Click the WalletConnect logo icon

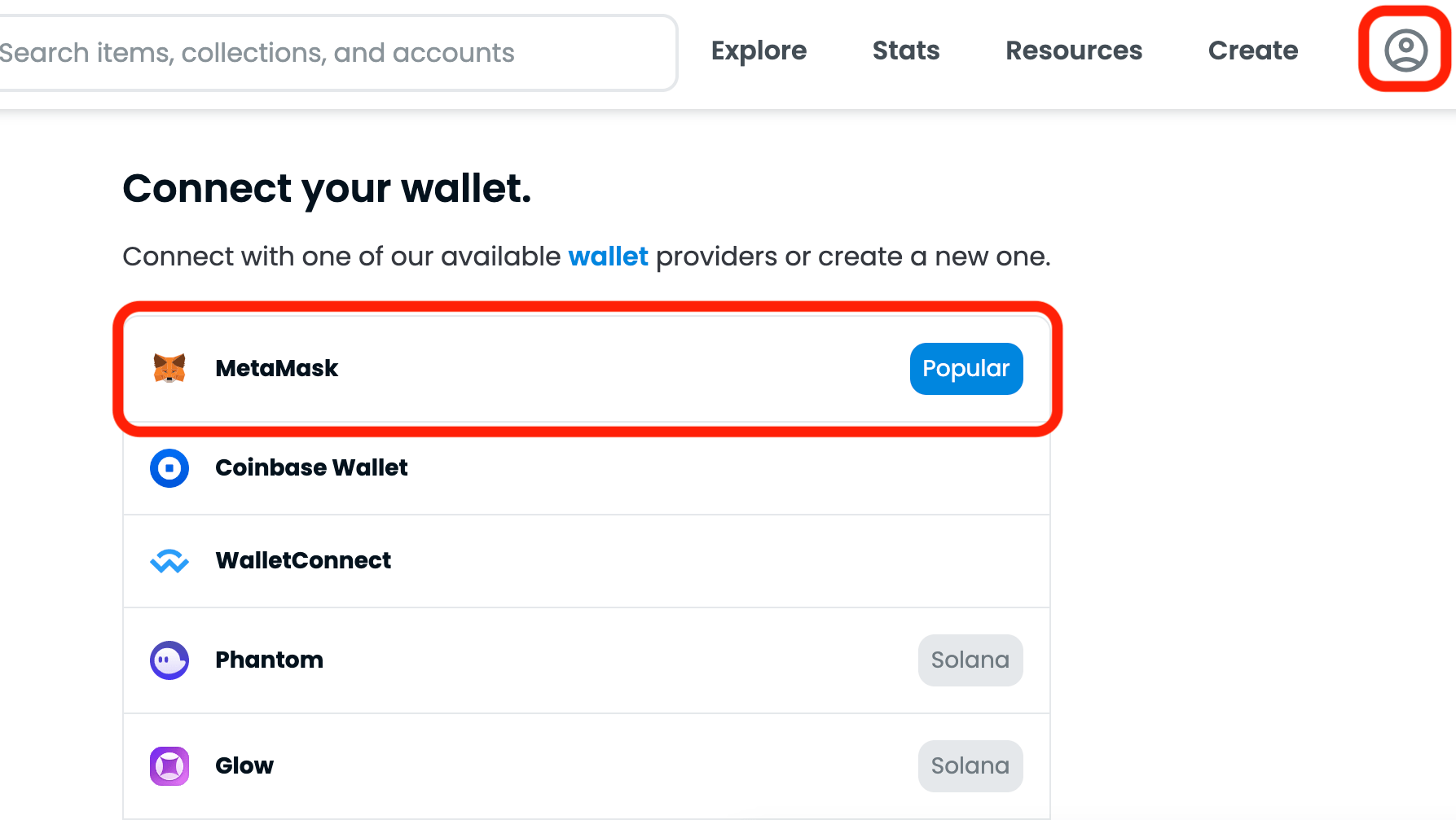click(169, 561)
